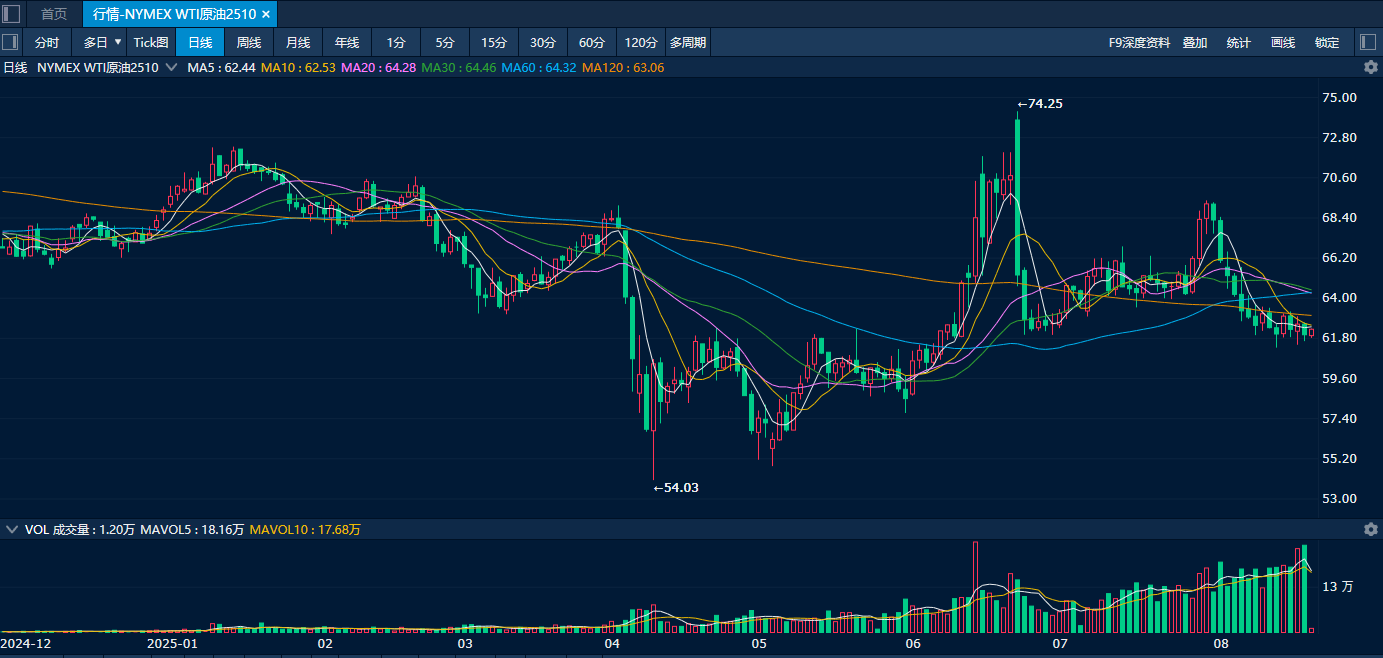Switch on 统计 statistics mode
Image resolution: width=1383 pixels, height=658 pixels.
1239,43
